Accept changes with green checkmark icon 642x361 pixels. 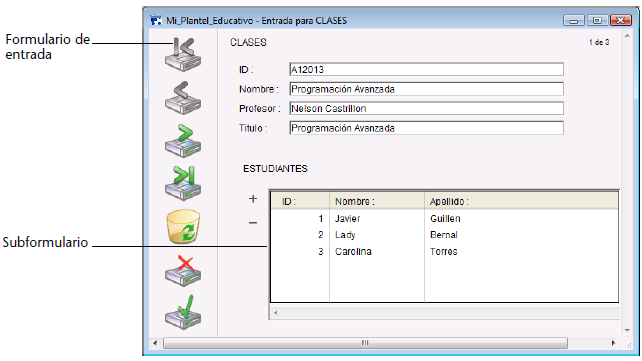pyautogui.click(x=183, y=312)
